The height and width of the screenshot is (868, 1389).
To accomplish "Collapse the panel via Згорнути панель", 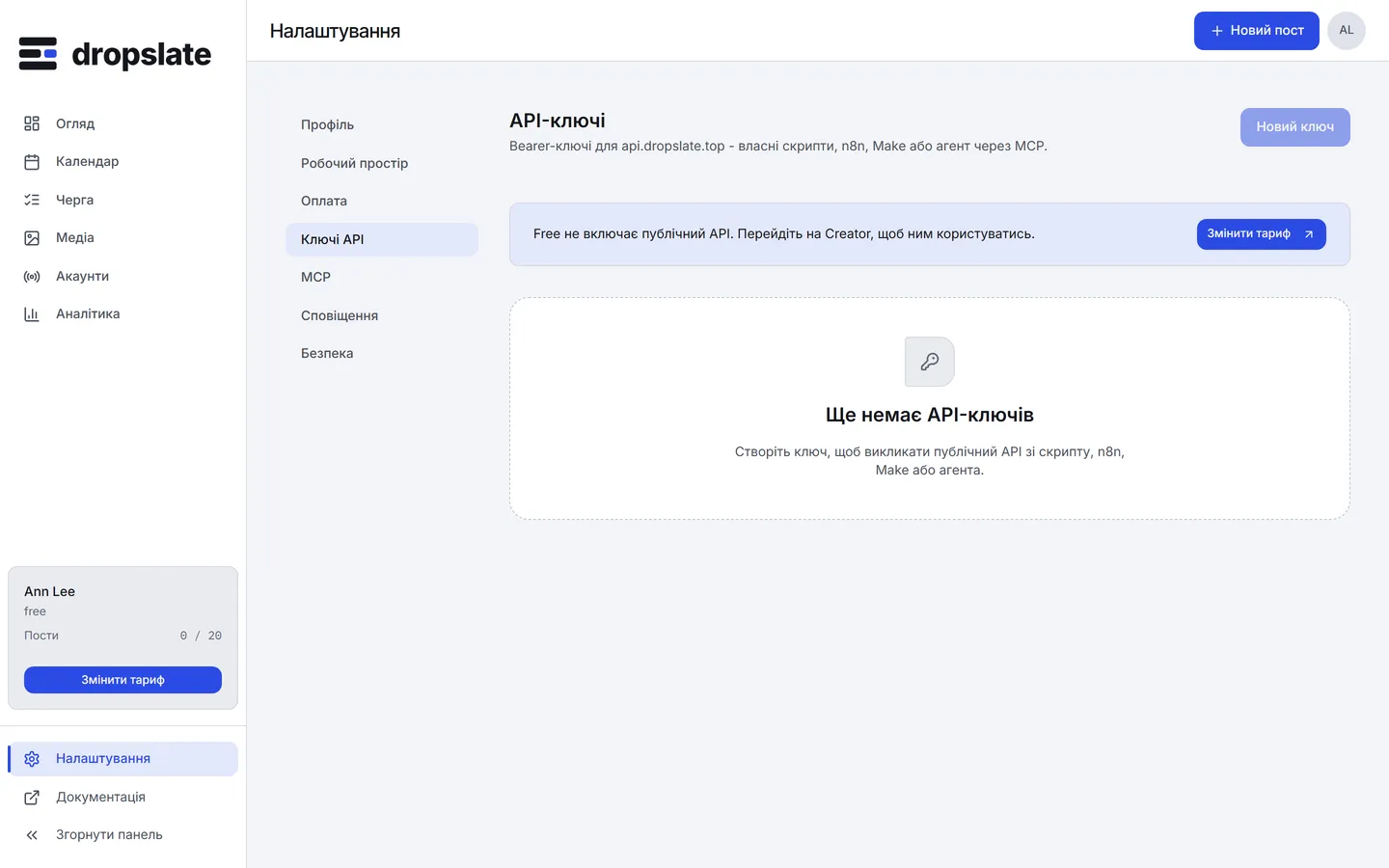I will (123, 835).
